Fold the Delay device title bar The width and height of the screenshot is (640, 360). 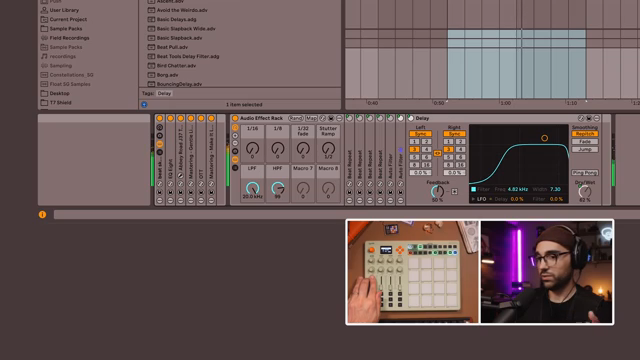(597, 118)
